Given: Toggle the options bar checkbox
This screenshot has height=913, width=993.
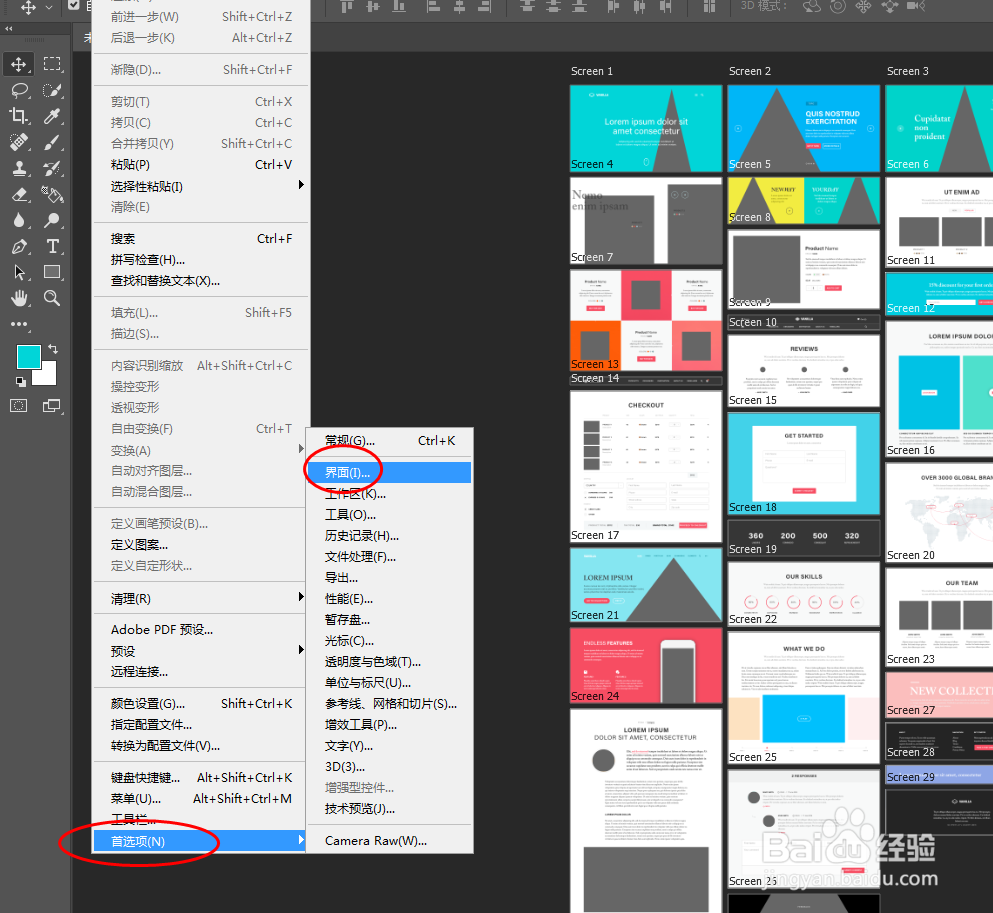Looking at the screenshot, I should [x=74, y=5].
